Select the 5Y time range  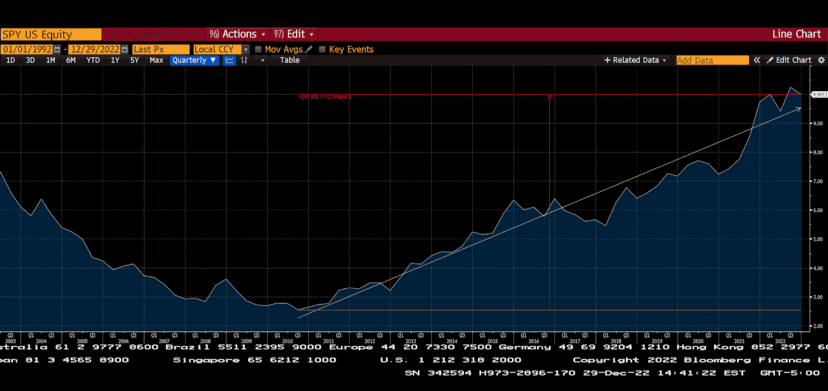click(x=135, y=60)
